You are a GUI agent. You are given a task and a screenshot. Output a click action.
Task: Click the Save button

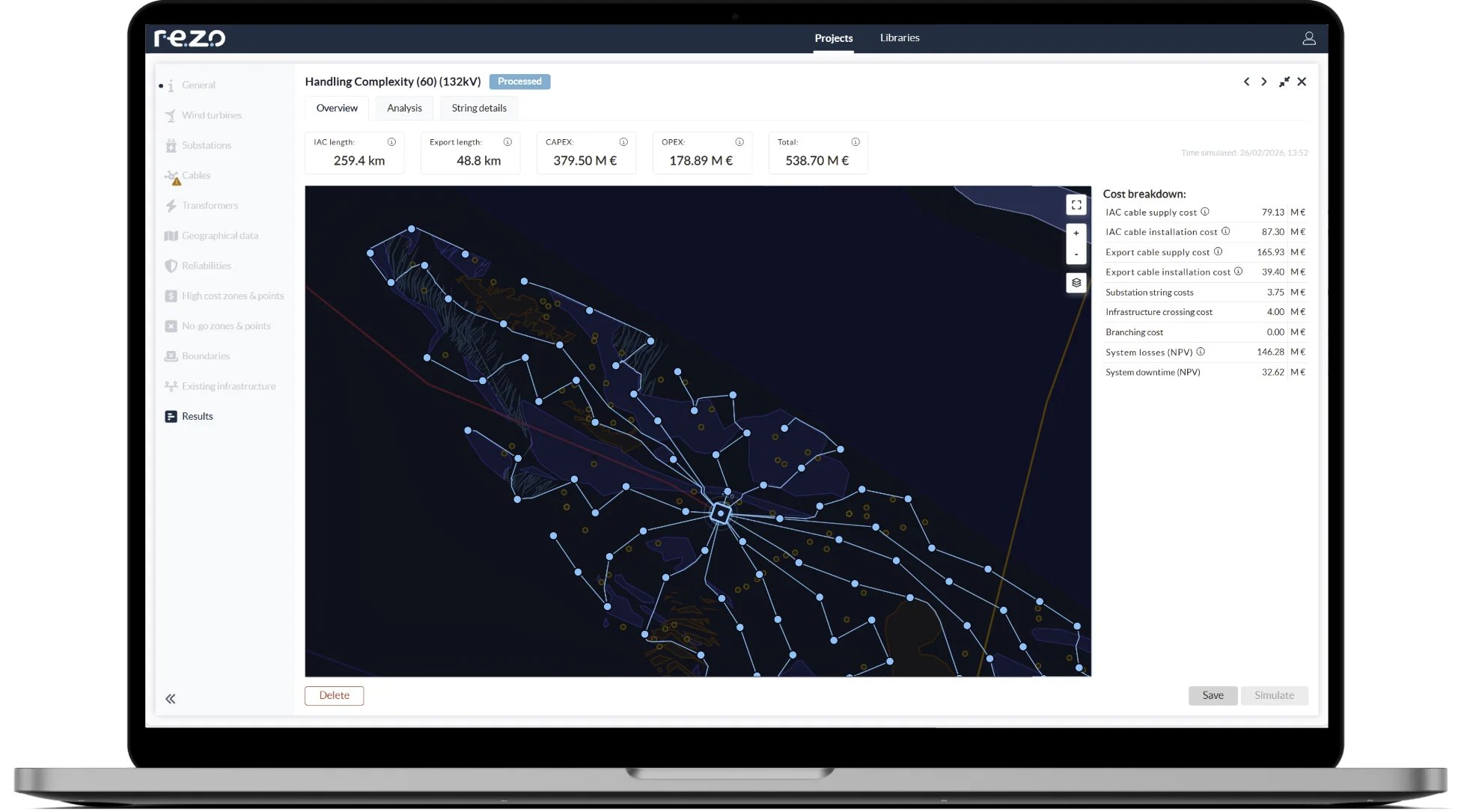point(1213,695)
